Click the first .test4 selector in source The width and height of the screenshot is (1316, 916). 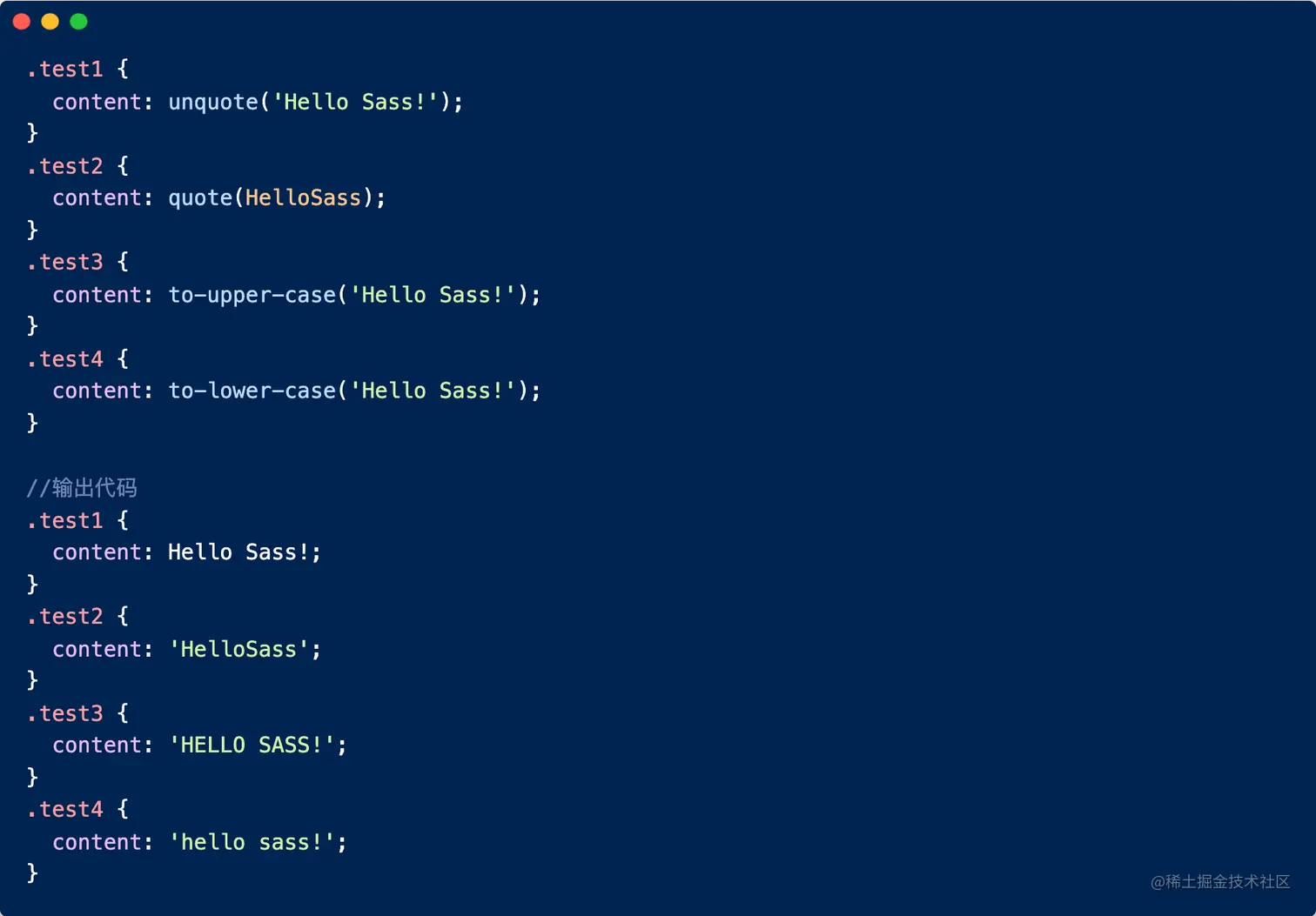(x=65, y=359)
